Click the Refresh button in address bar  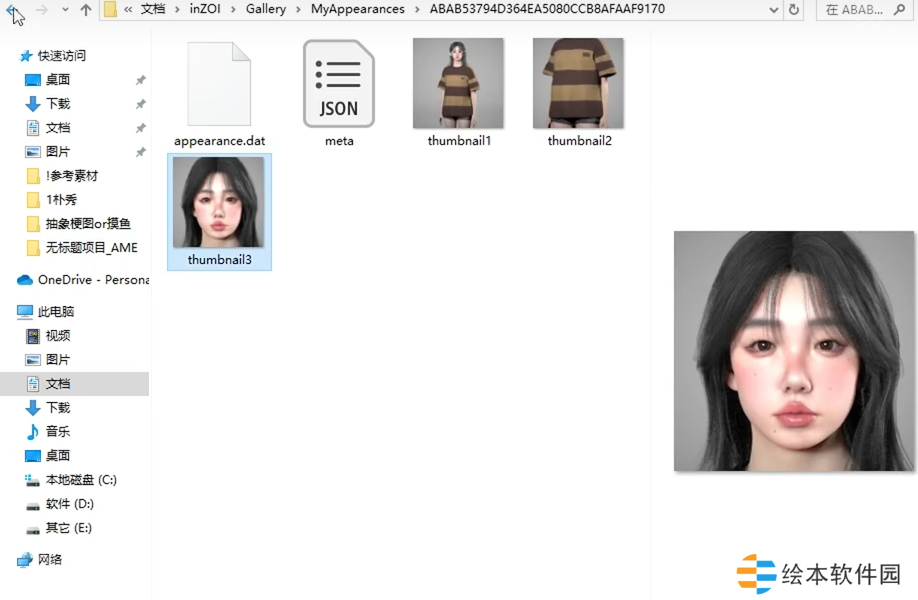(794, 10)
